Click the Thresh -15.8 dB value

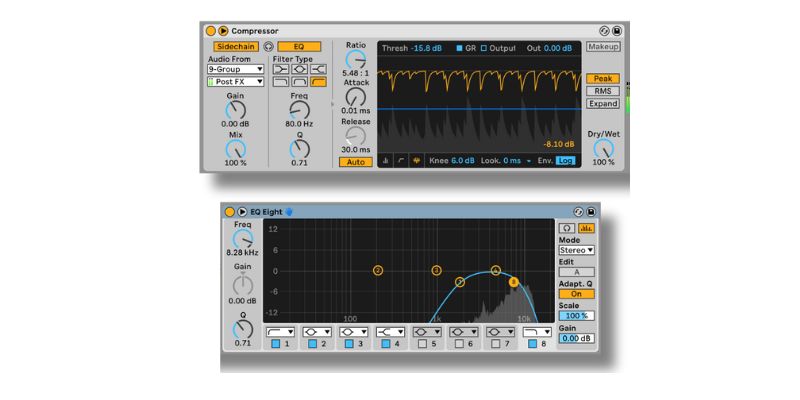pos(427,48)
